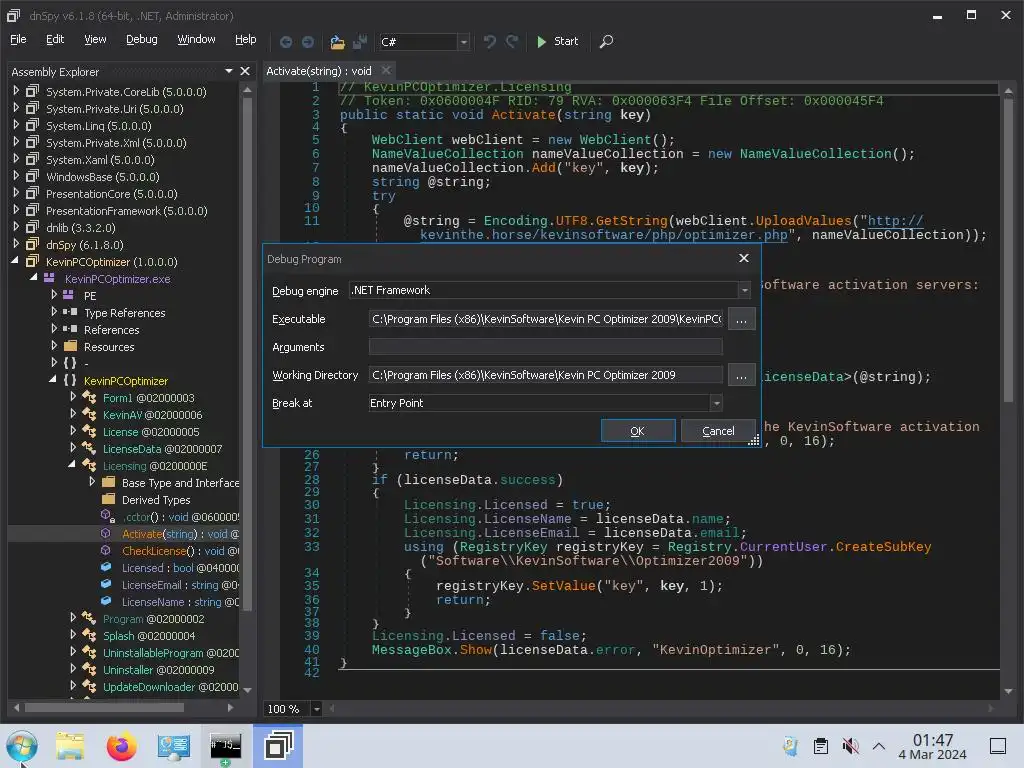Select Activate(string) : void tree item
Image resolution: width=1024 pixels, height=768 pixels.
[180, 534]
